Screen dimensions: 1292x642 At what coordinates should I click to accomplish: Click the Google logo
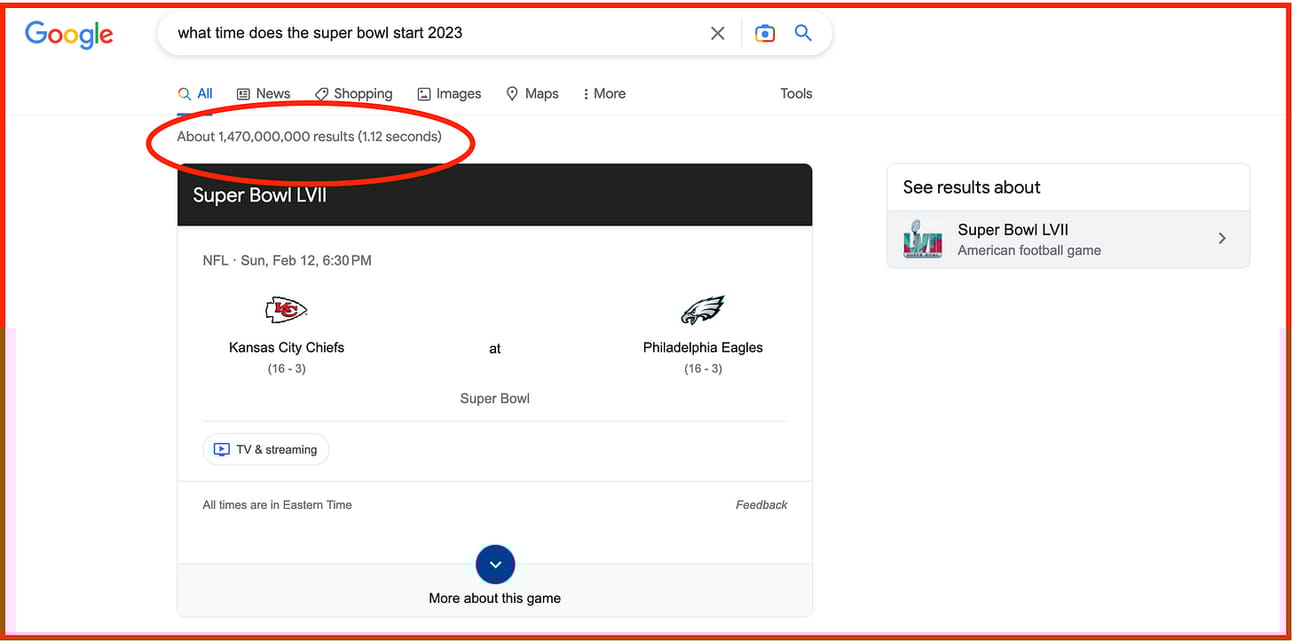coord(69,34)
